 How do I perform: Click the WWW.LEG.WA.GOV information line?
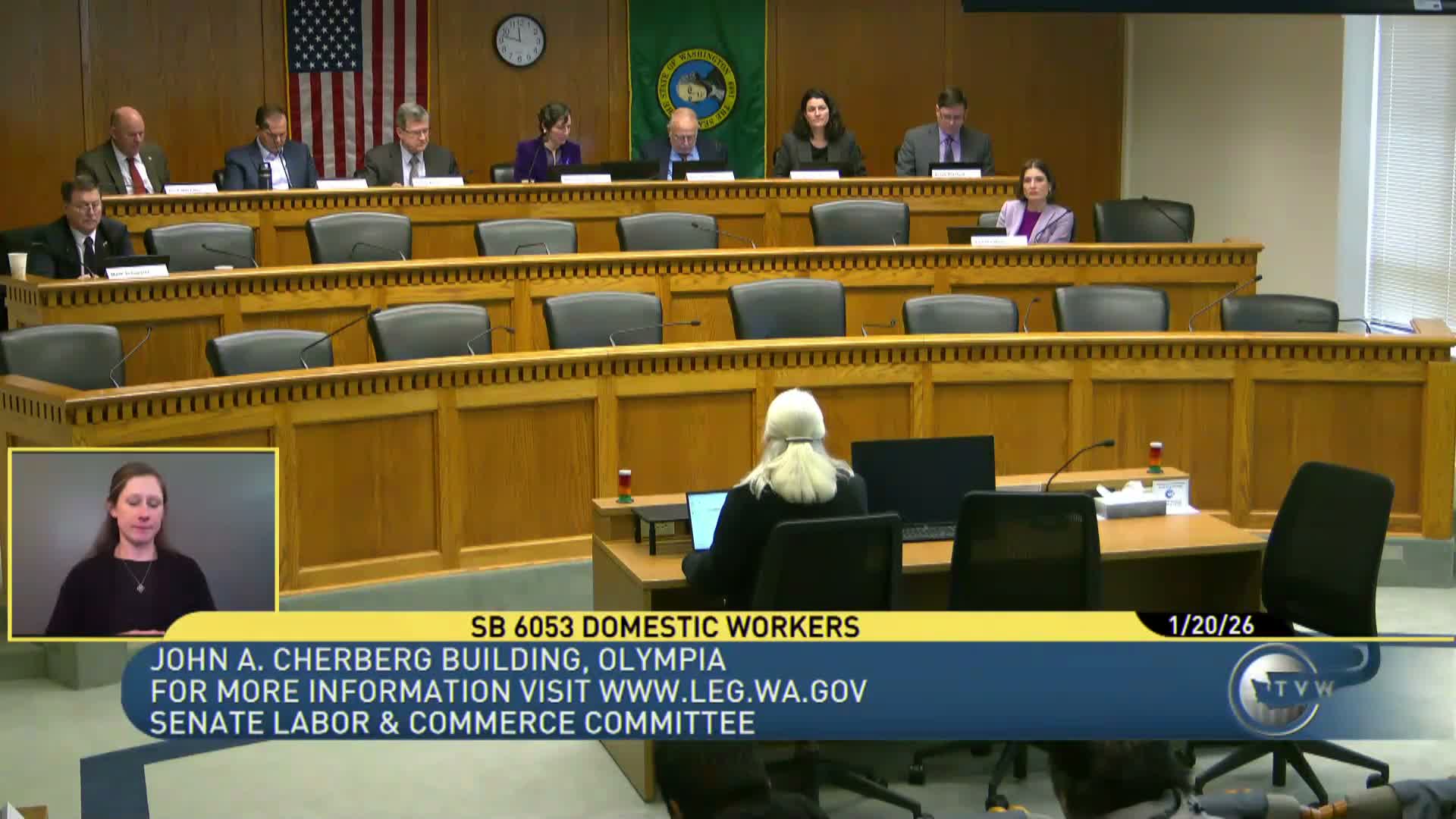click(x=508, y=692)
